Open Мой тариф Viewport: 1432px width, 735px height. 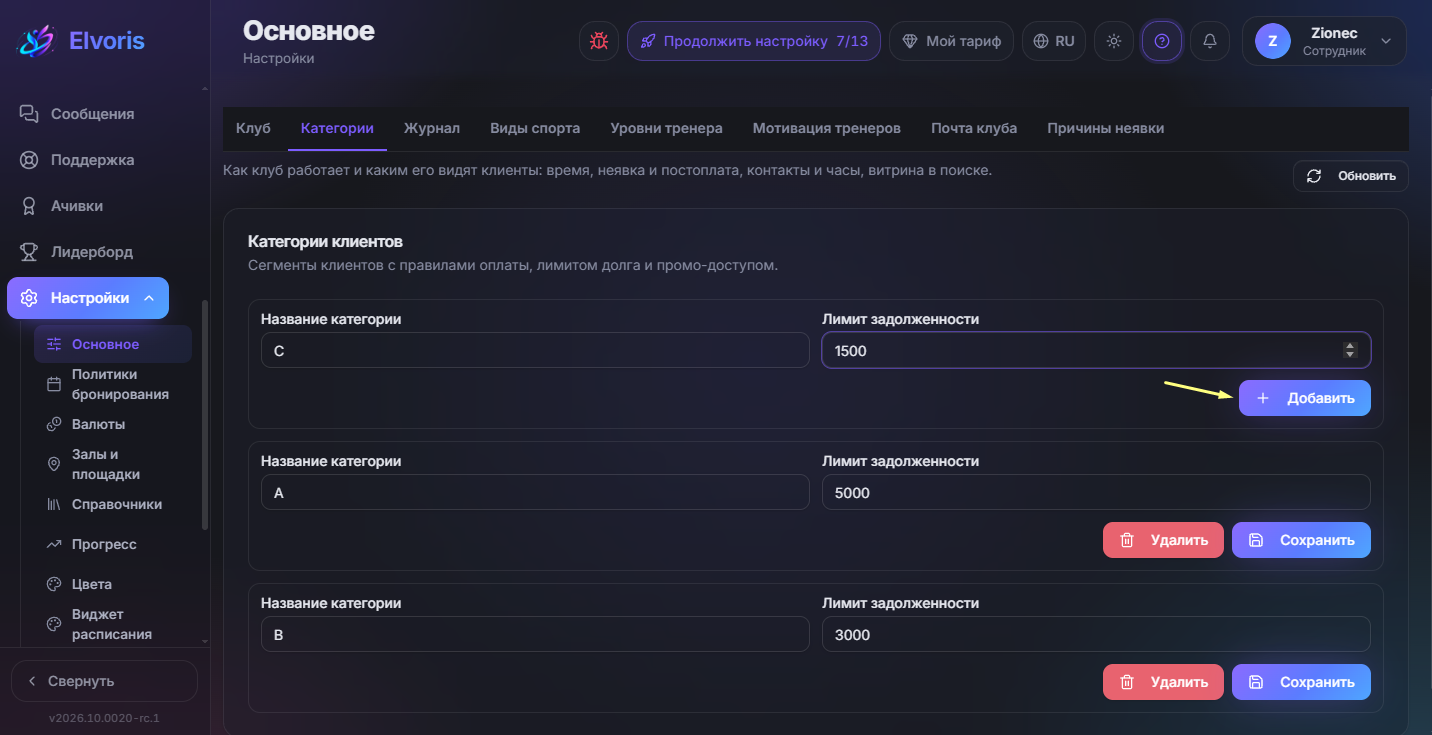tap(951, 41)
